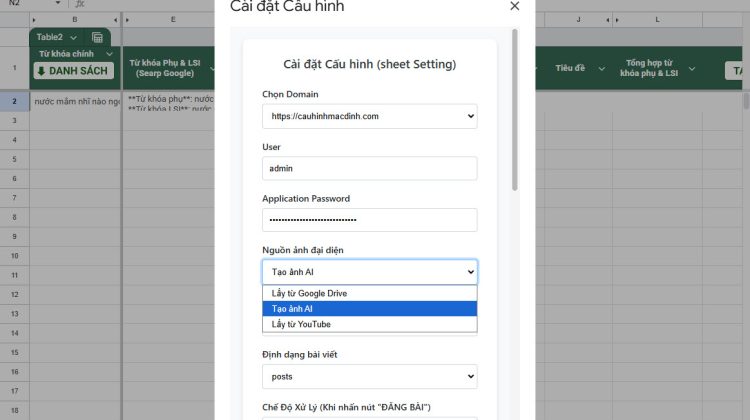Choose Tạo ảnh AI from list
The height and width of the screenshot is (420, 750).
click(x=369, y=309)
